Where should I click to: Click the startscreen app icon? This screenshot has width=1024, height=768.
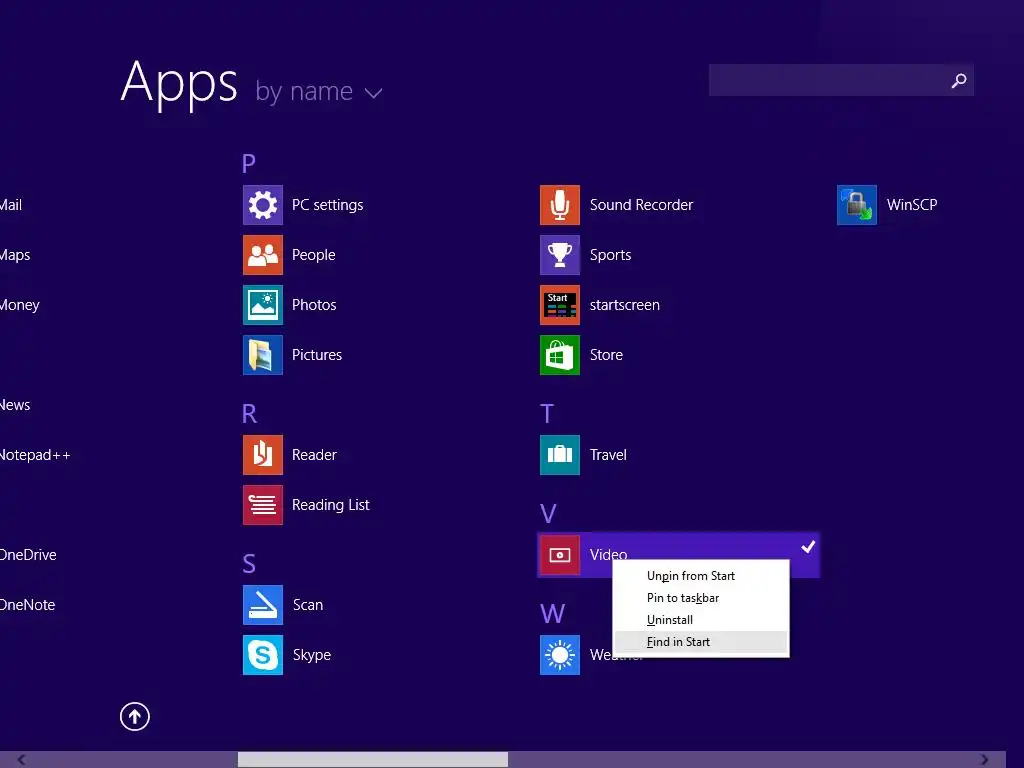pyautogui.click(x=560, y=305)
